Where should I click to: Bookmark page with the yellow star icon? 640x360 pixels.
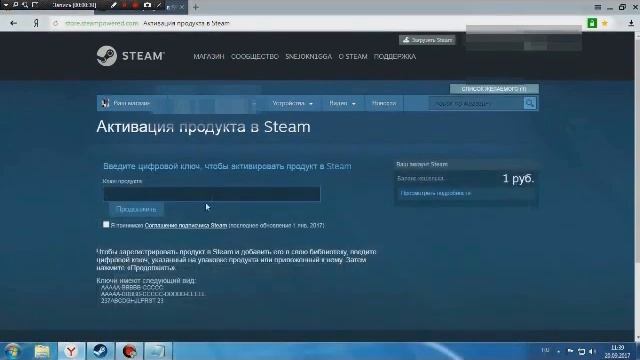coord(605,23)
